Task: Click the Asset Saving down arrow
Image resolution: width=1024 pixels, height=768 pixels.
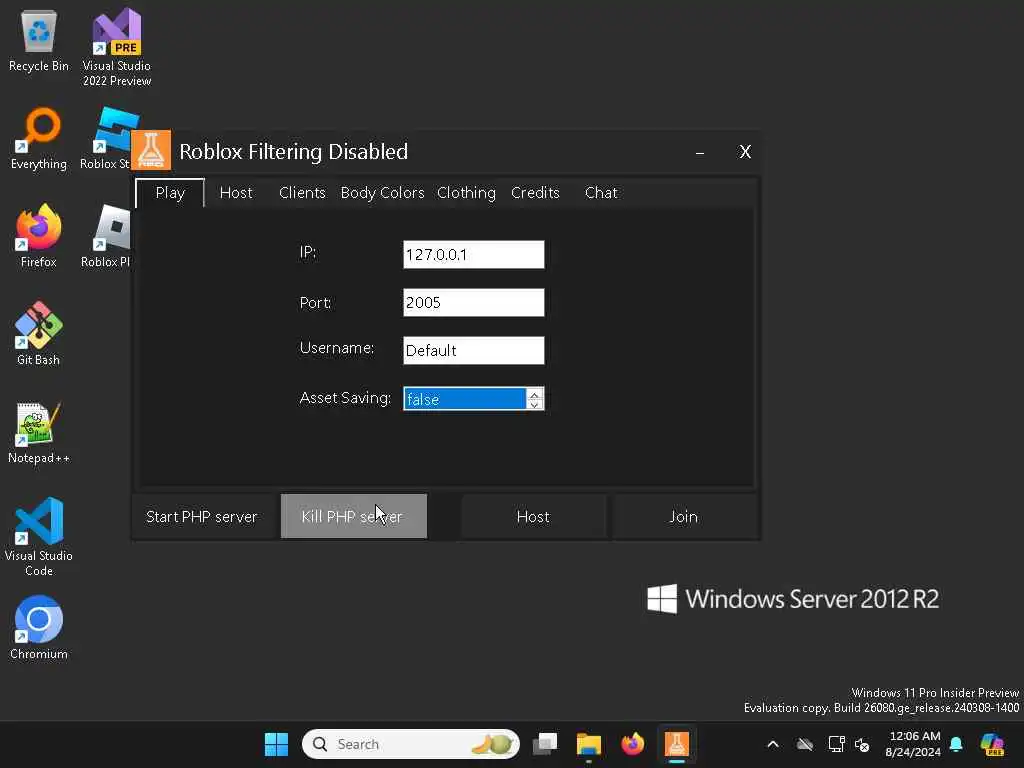Action: point(534,404)
